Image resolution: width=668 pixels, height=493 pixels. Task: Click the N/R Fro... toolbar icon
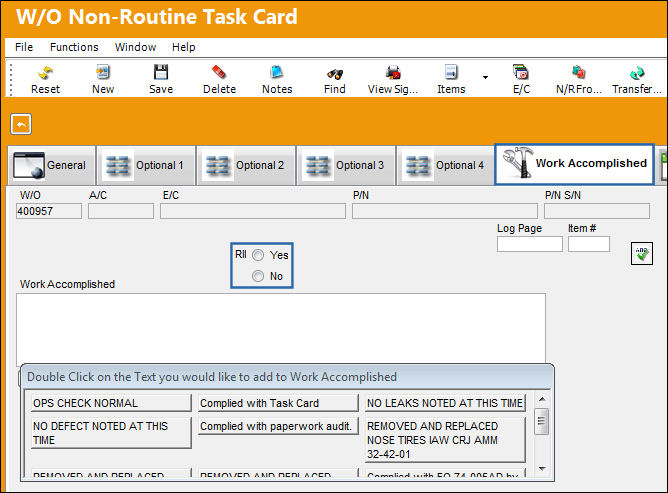[x=579, y=72]
